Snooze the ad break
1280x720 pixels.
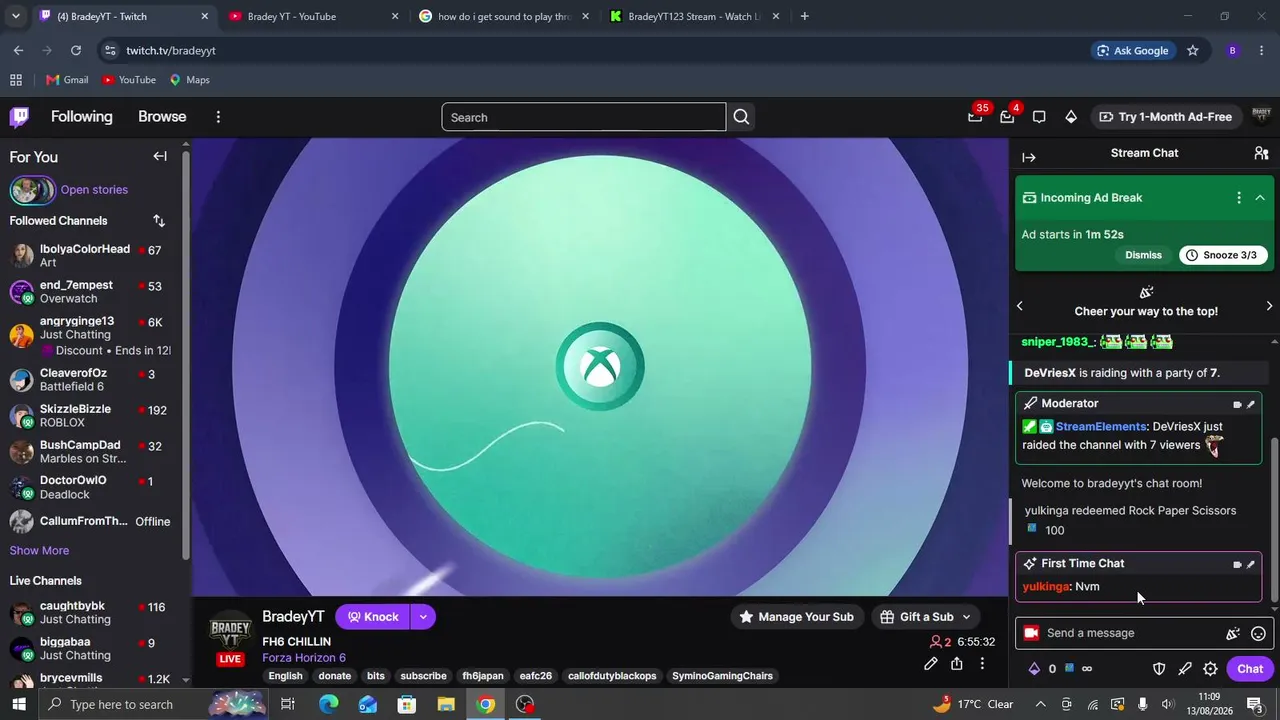point(1223,255)
